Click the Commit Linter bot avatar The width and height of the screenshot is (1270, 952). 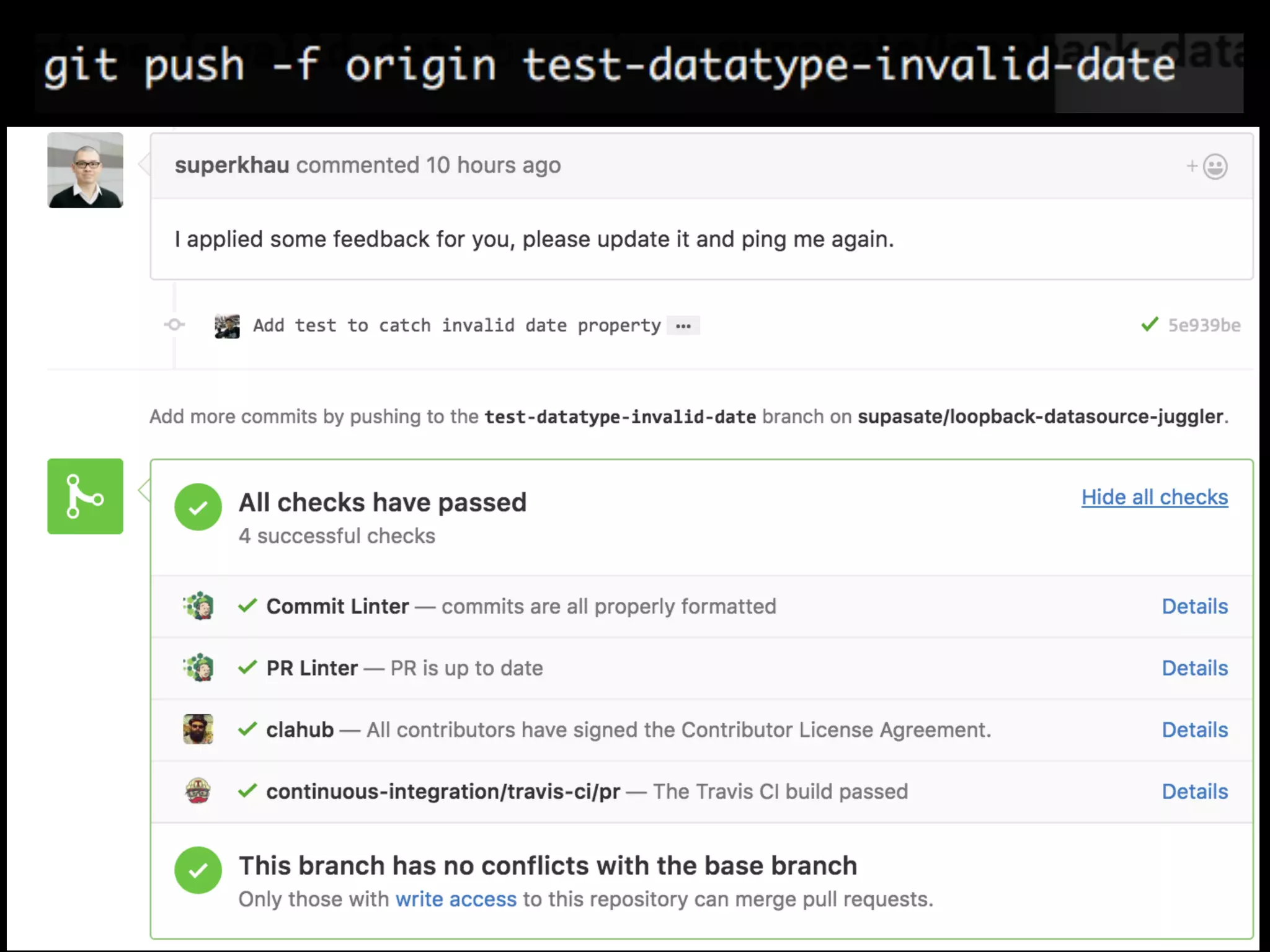[x=198, y=606]
